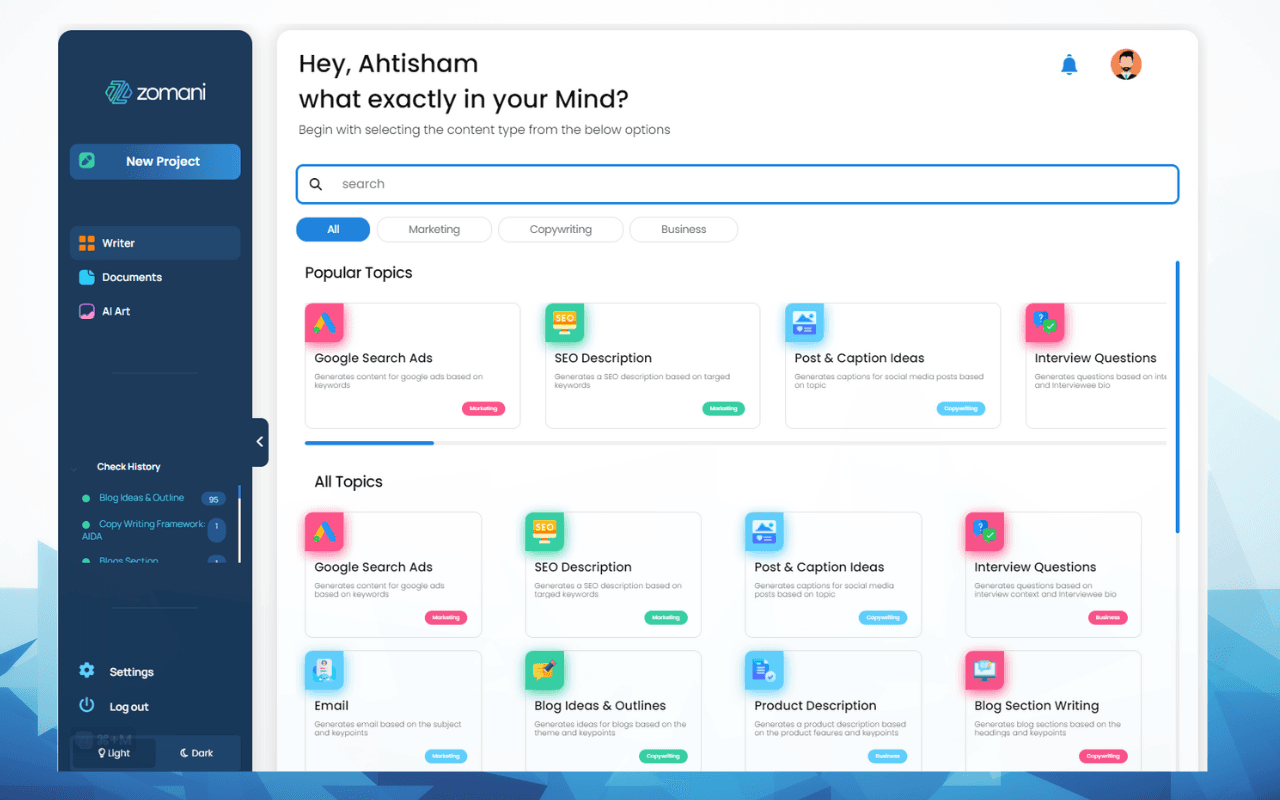Click the notification bell icon

(1069, 66)
